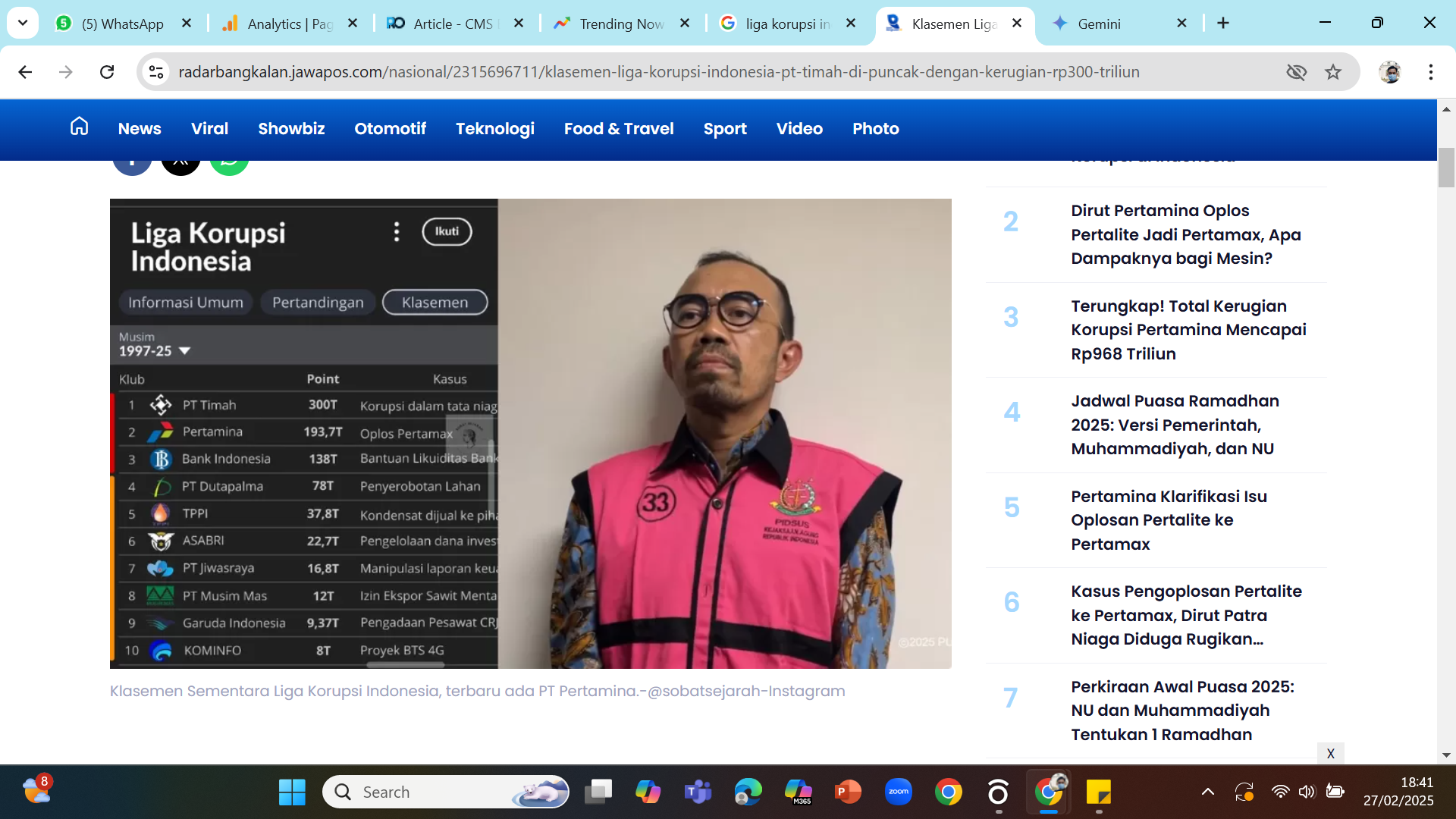Open volume control in system tray
The image size is (1456, 819).
point(1307,792)
